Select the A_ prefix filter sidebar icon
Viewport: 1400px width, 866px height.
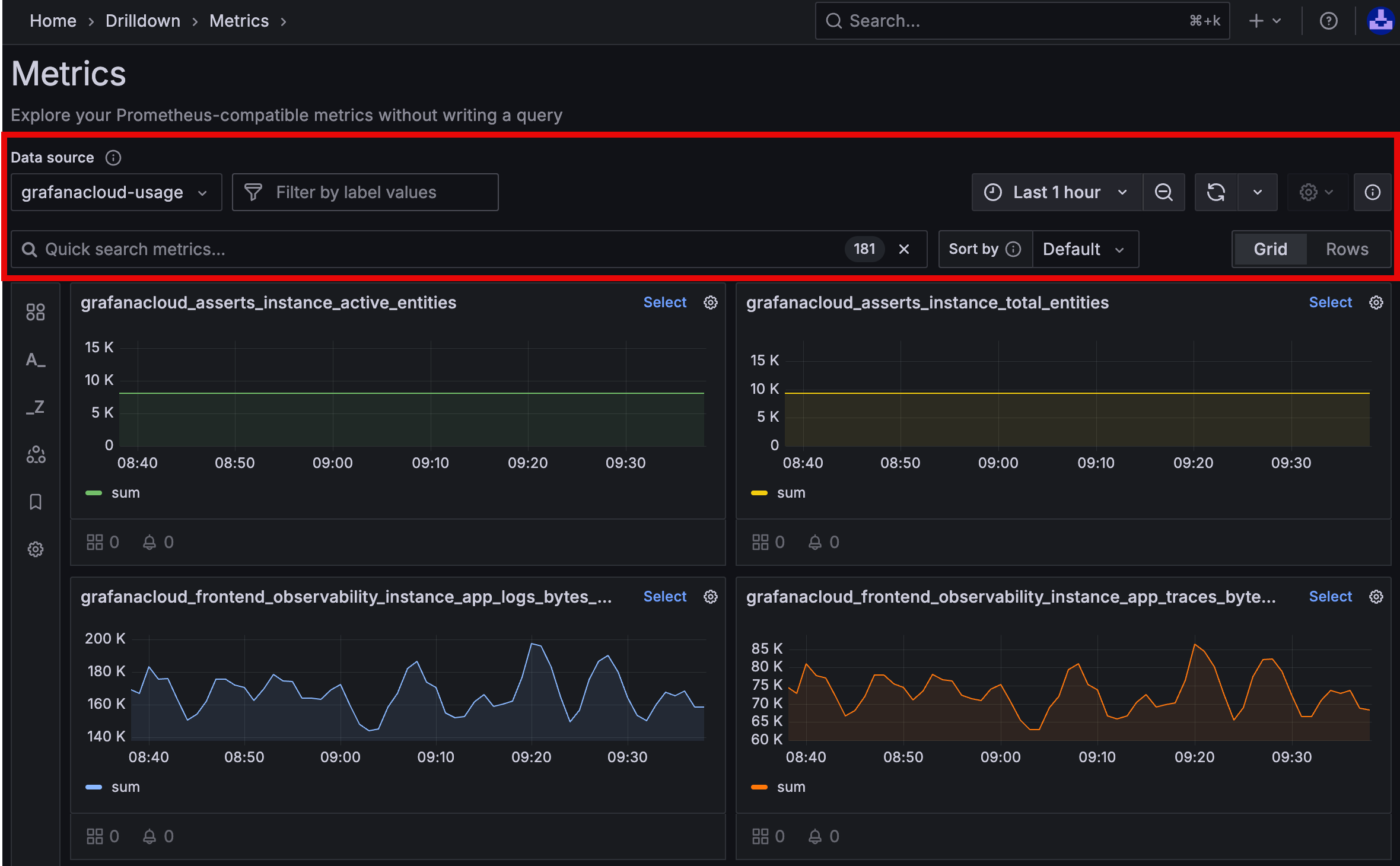click(x=35, y=359)
